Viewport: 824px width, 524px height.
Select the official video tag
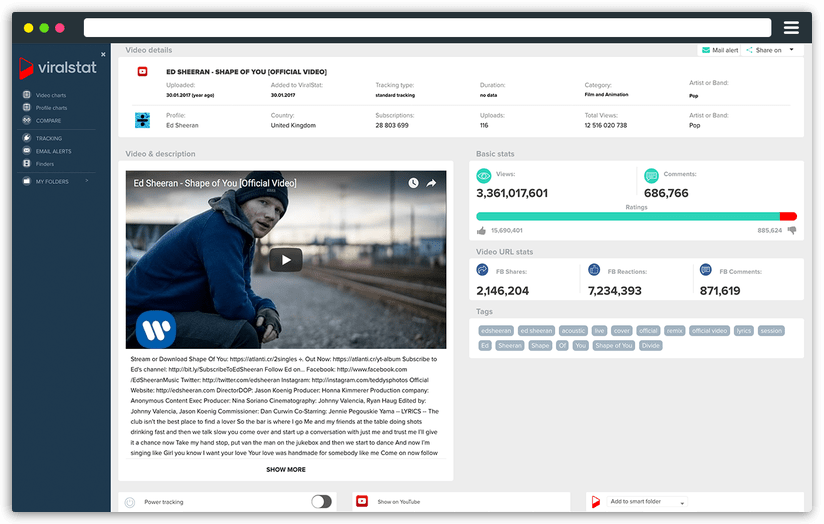click(x=709, y=331)
